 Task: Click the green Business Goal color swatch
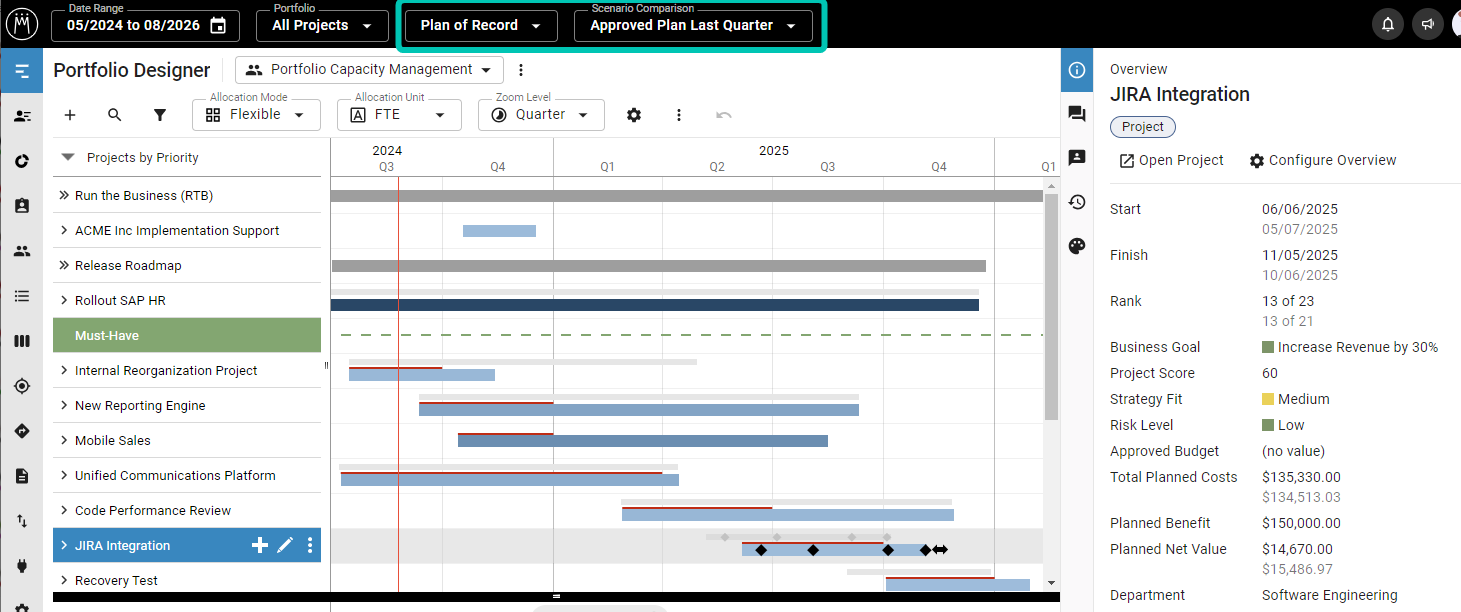point(1268,347)
